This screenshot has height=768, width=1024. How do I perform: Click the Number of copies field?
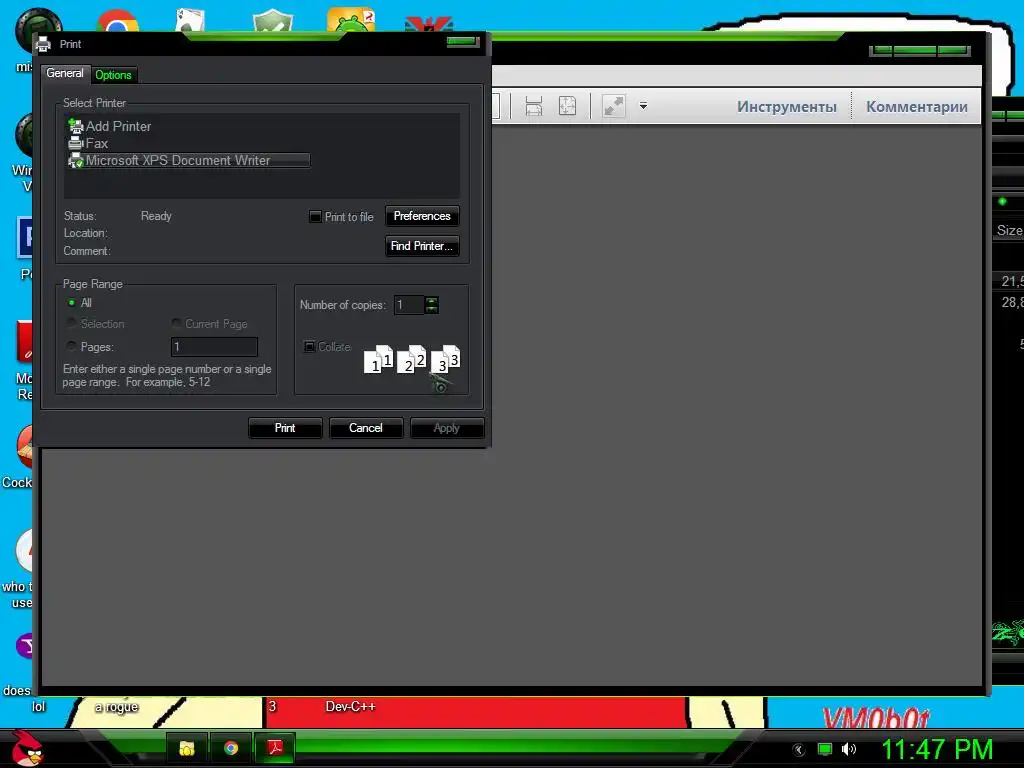409,305
